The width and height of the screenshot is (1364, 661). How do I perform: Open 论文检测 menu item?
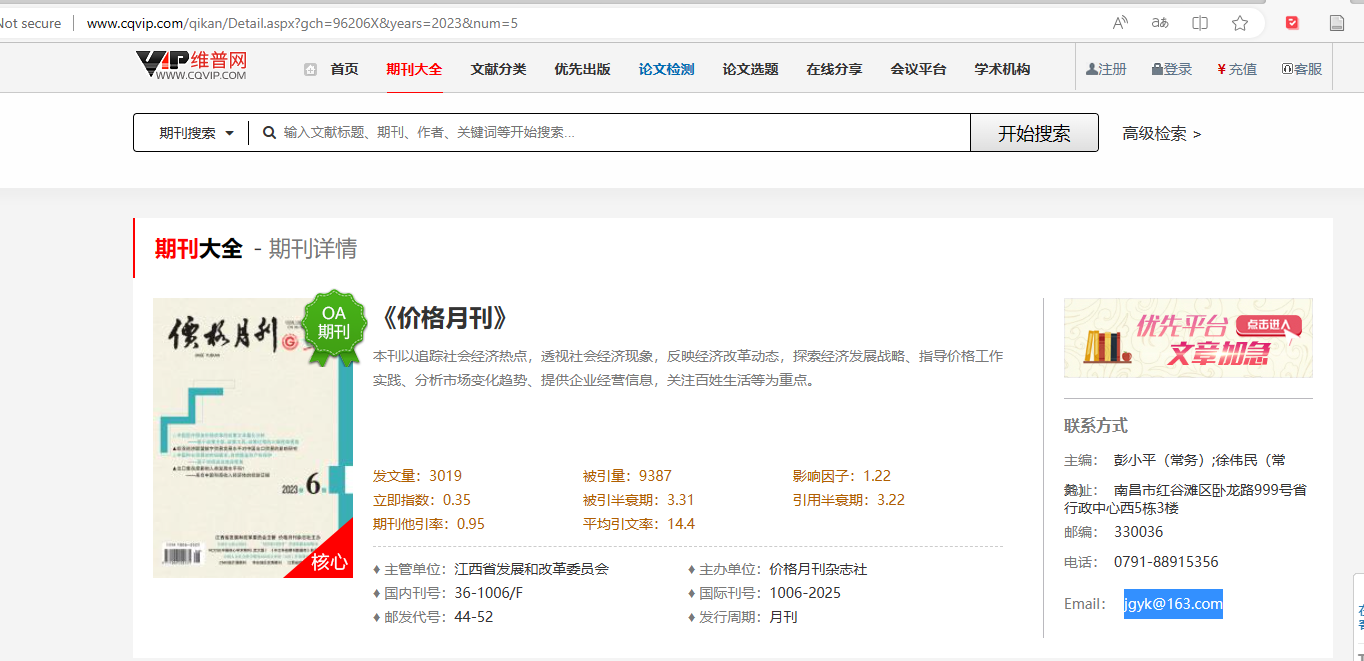click(x=666, y=70)
